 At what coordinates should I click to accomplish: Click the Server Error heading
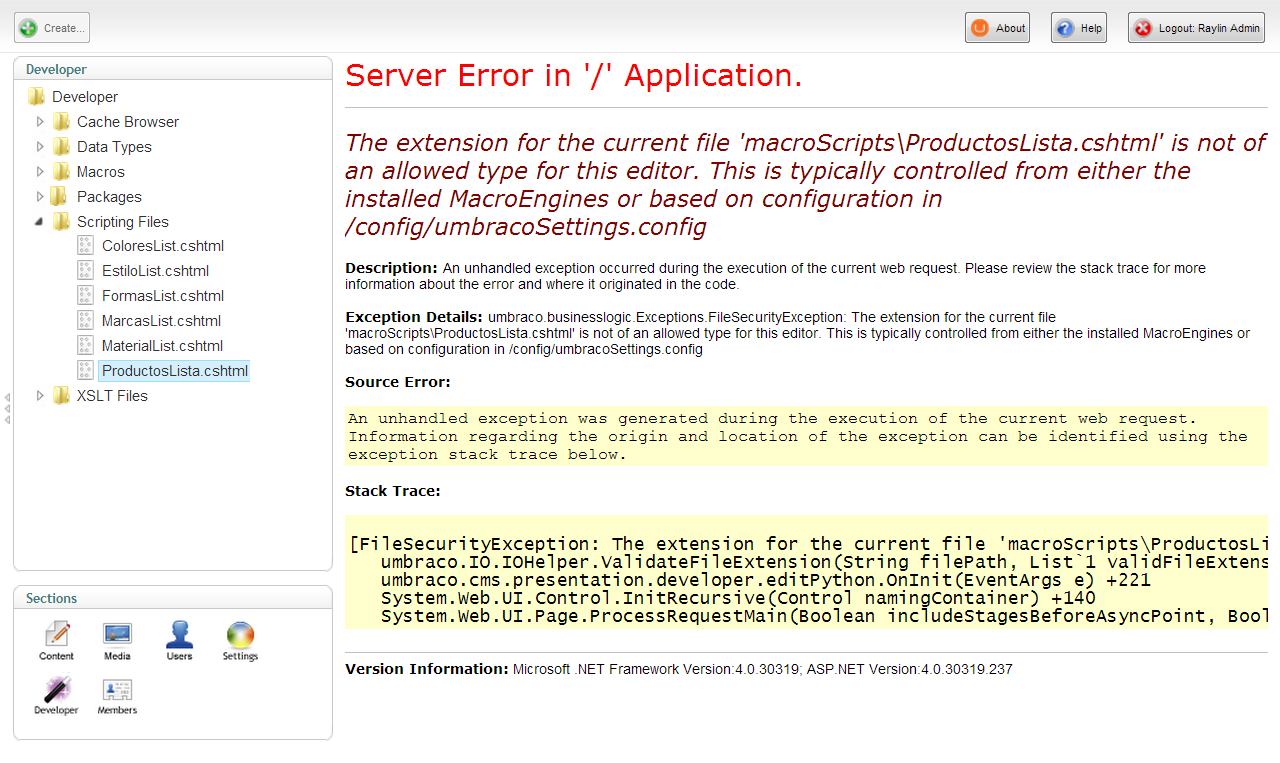[x=574, y=75]
